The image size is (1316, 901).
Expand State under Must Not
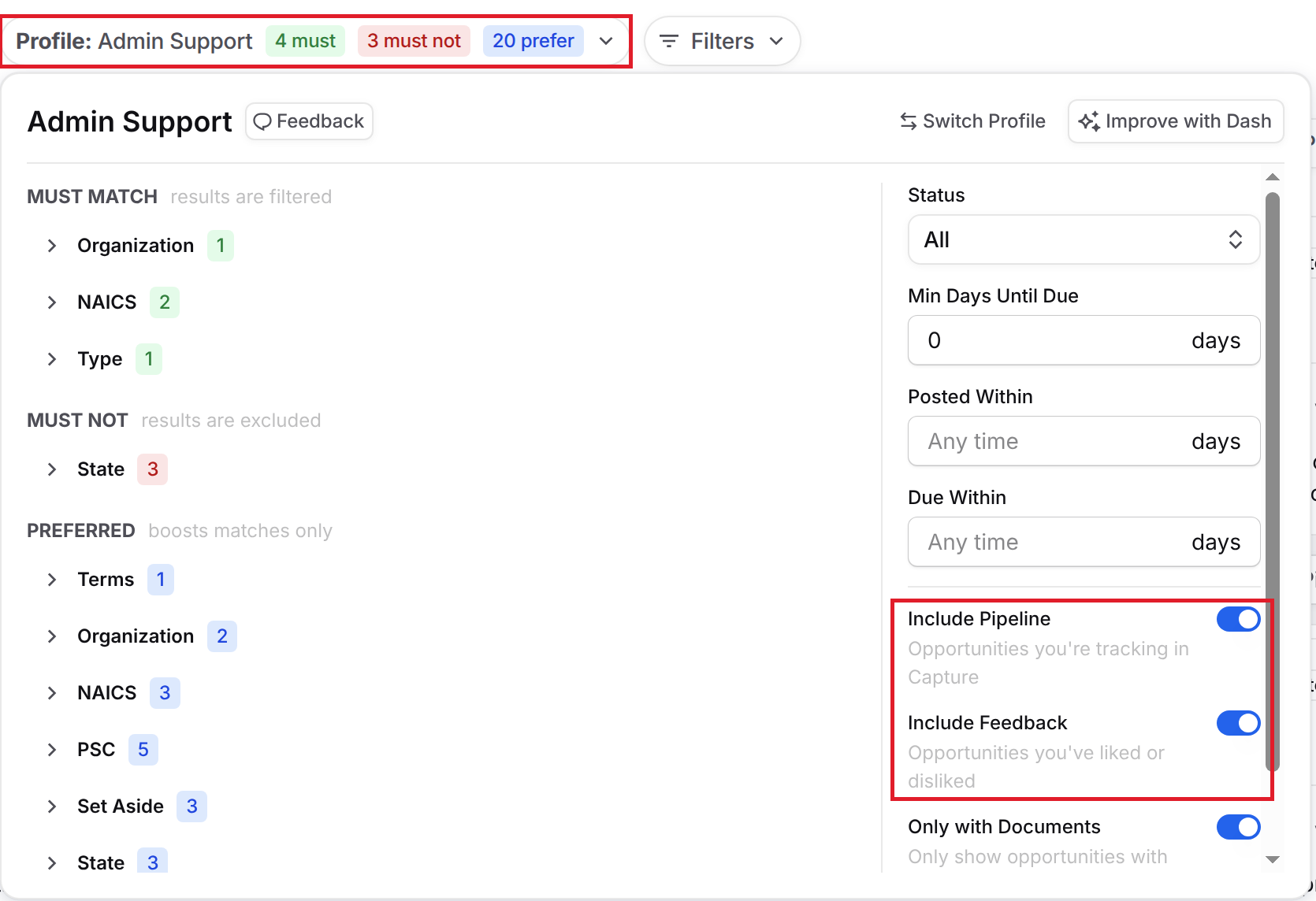point(52,469)
